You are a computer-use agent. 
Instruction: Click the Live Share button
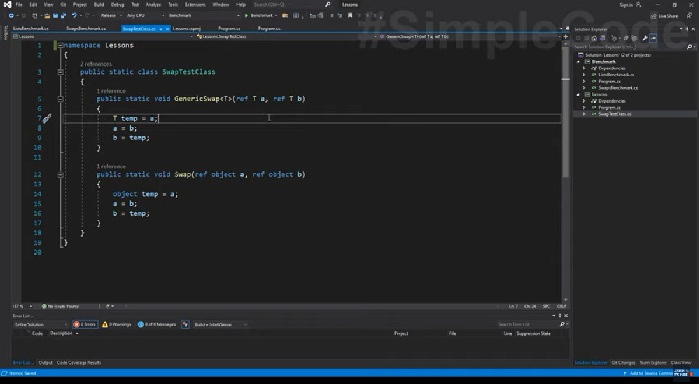(665, 16)
